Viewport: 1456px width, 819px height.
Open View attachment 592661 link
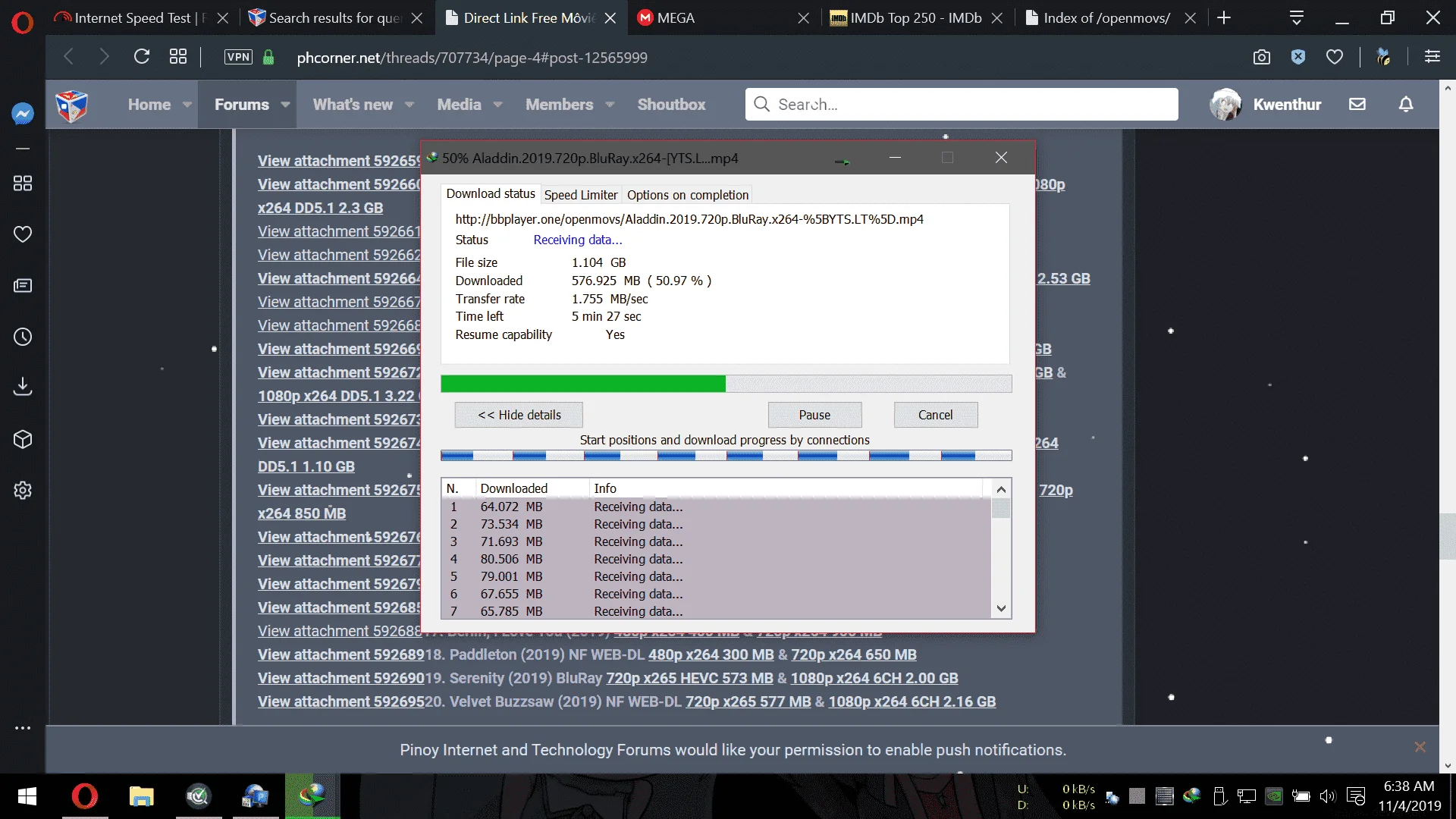[x=338, y=231]
